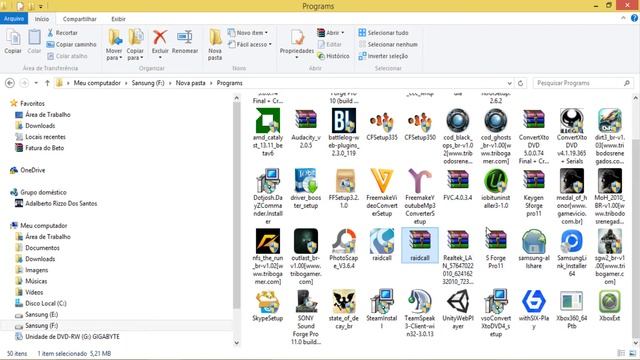Expand the Abrir dropdown in ribbon
Screen dimensions: 640x360
(331, 33)
